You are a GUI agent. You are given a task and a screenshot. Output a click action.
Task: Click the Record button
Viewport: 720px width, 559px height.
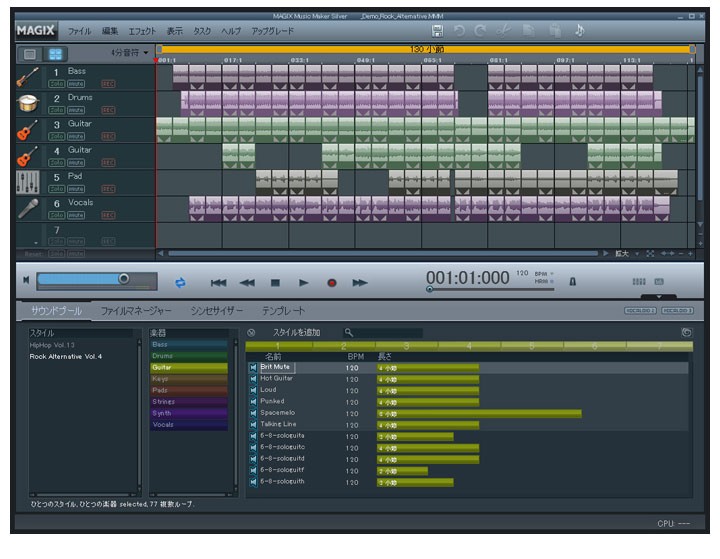332,283
